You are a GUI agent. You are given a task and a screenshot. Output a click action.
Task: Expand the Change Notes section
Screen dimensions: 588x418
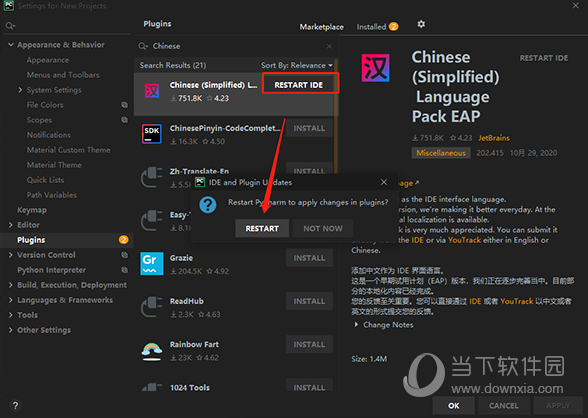(x=356, y=325)
